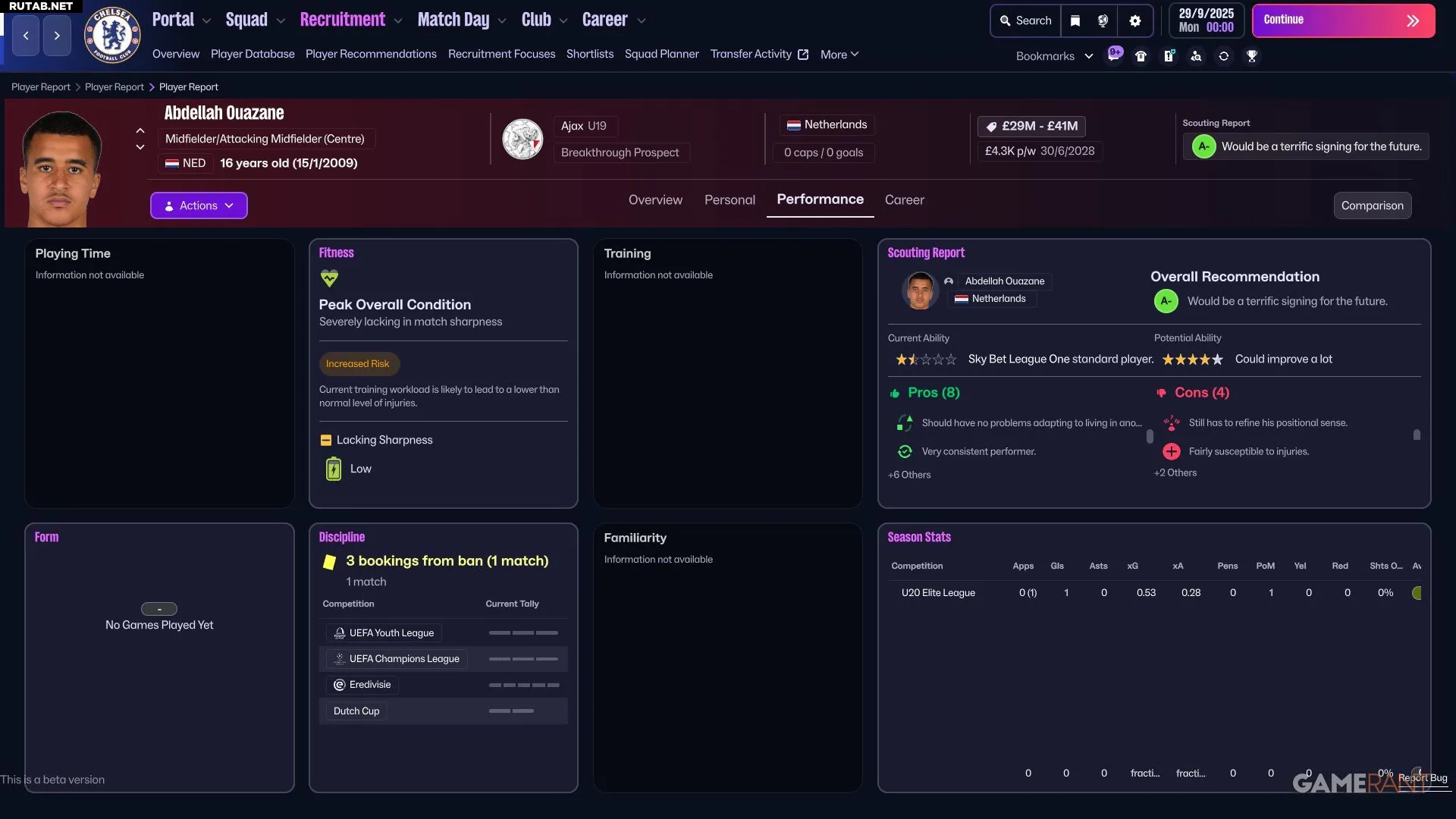This screenshot has width=1456, height=819.
Task: Click the Cons list scrollbar handle
Action: point(1417,435)
